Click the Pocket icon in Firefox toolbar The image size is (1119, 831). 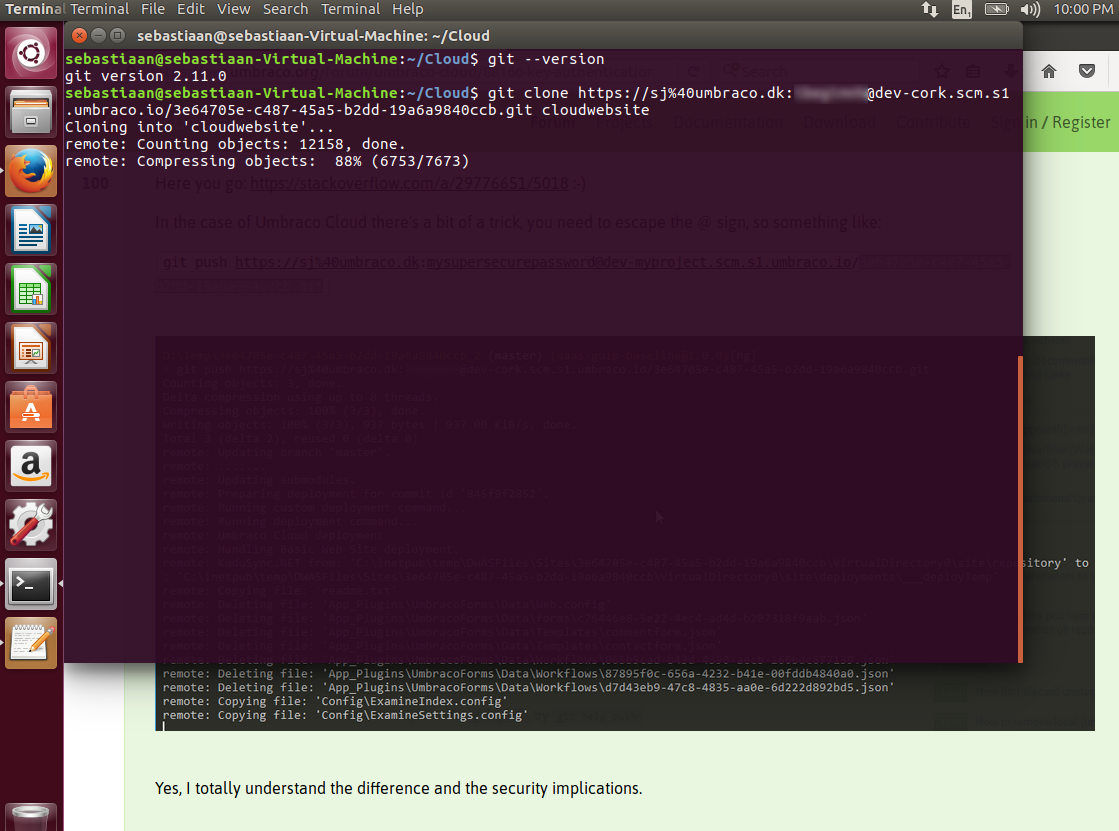click(x=1086, y=71)
